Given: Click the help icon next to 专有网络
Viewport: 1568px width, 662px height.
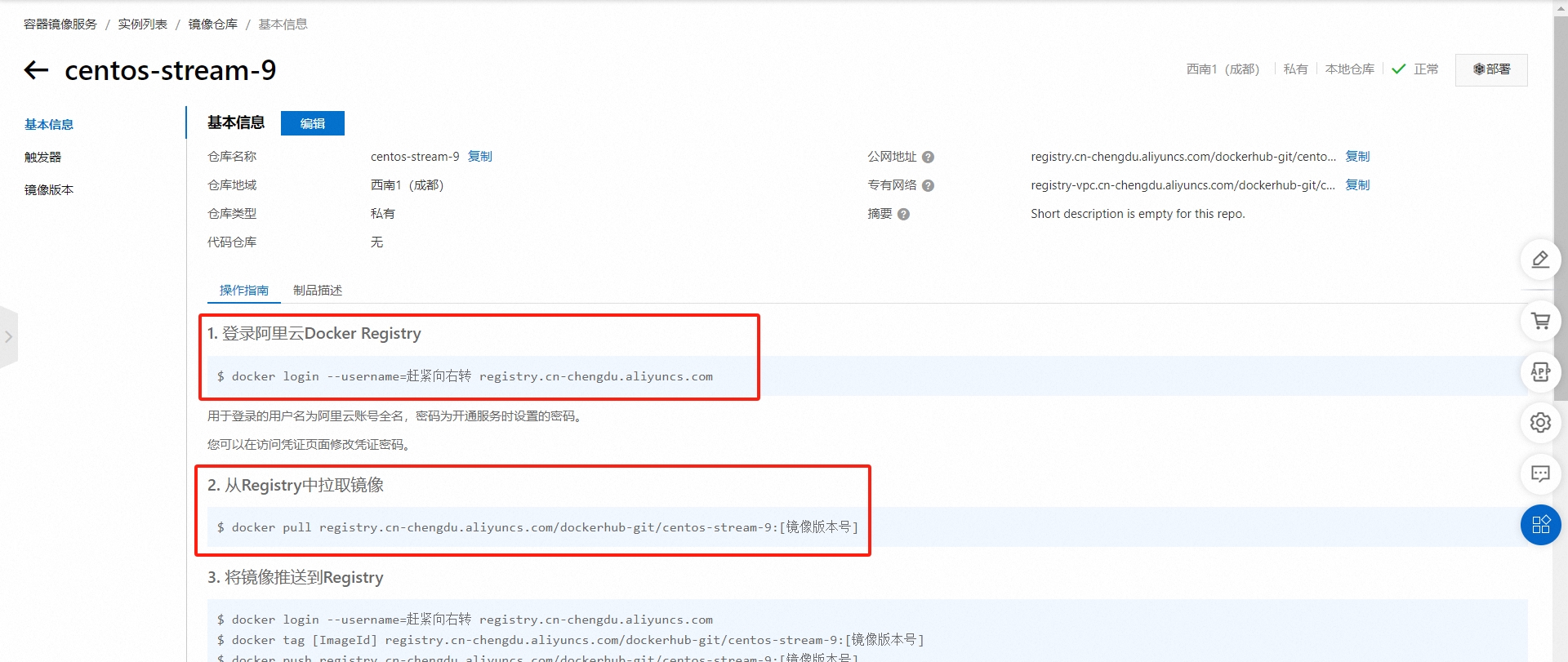Looking at the screenshot, I should (x=928, y=185).
